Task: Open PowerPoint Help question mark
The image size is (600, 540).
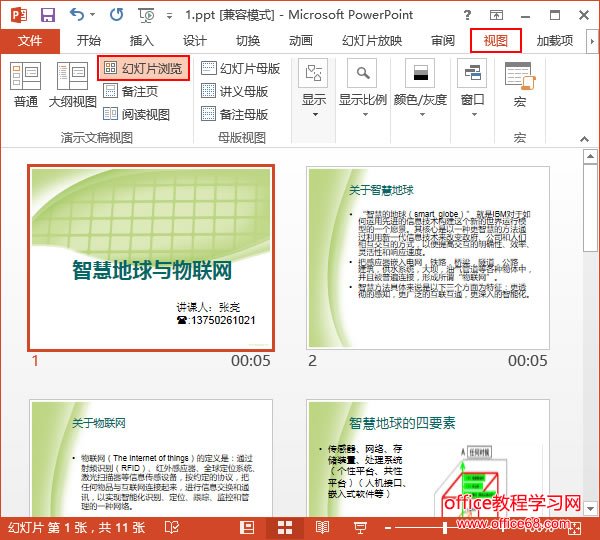Action: coord(467,15)
